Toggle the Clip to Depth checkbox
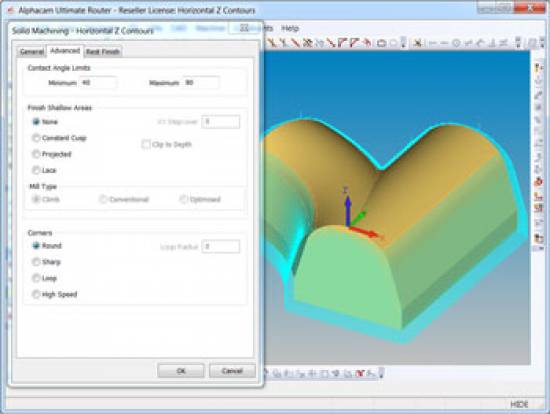The height and width of the screenshot is (414, 550). tap(146, 144)
